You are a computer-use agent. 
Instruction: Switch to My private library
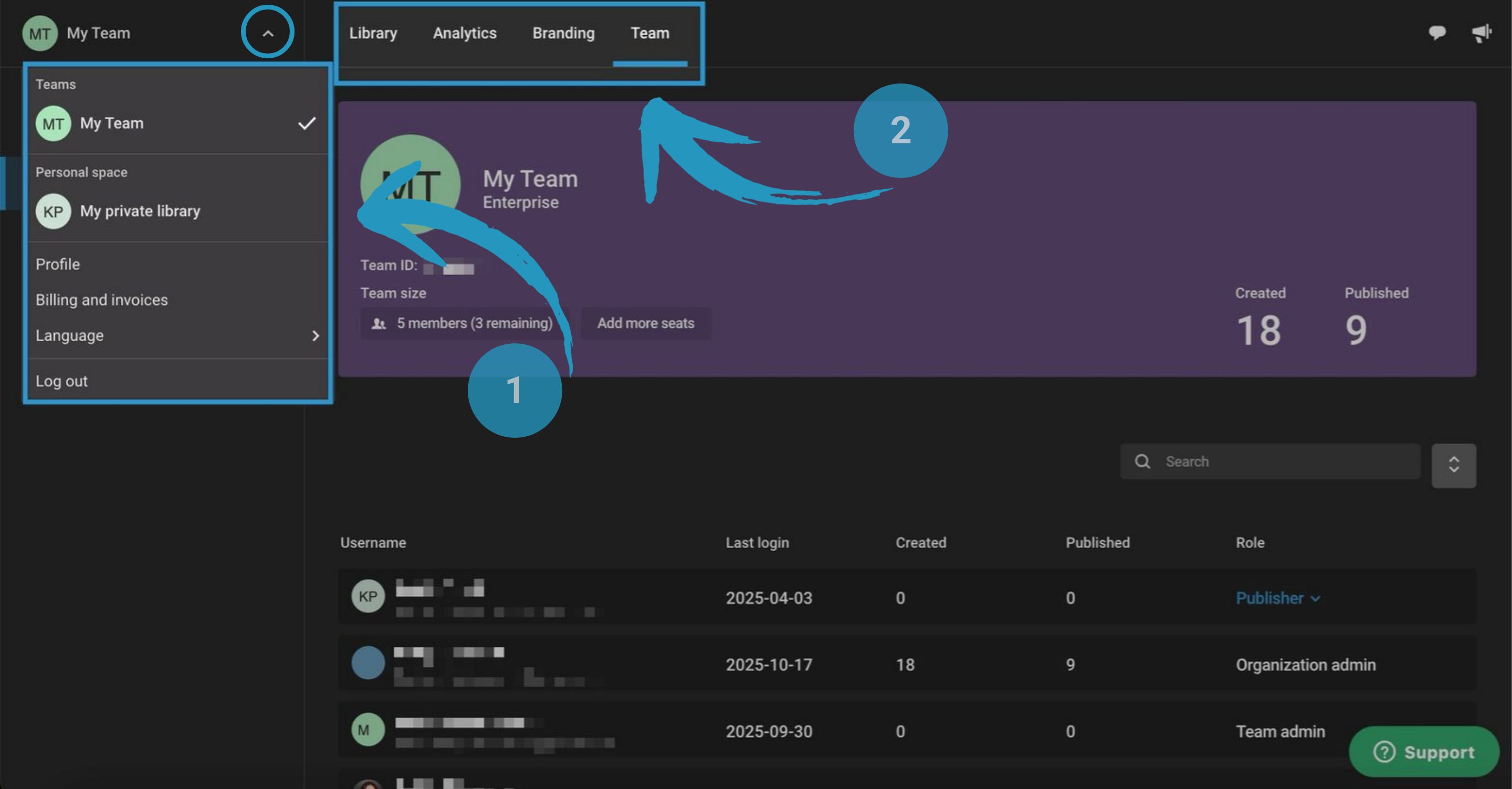[140, 212]
